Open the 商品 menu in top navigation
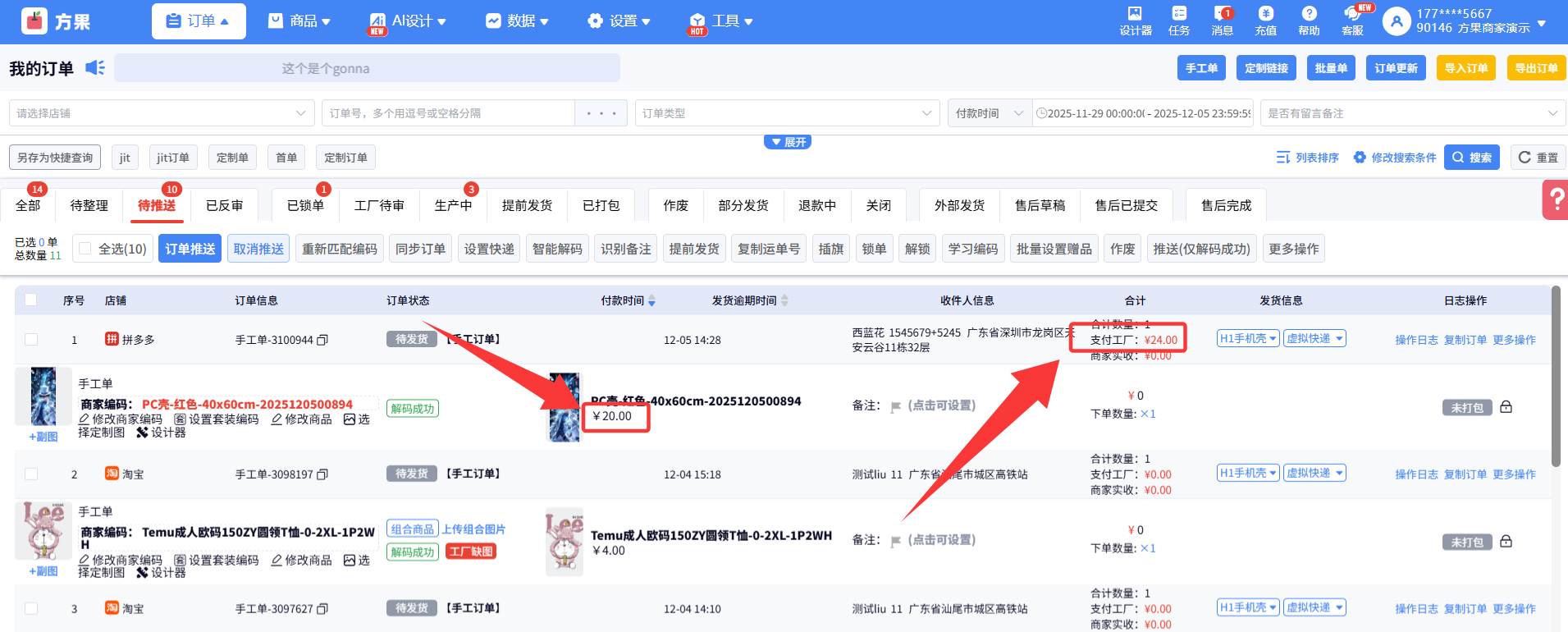The width and height of the screenshot is (1568, 632). point(299,21)
